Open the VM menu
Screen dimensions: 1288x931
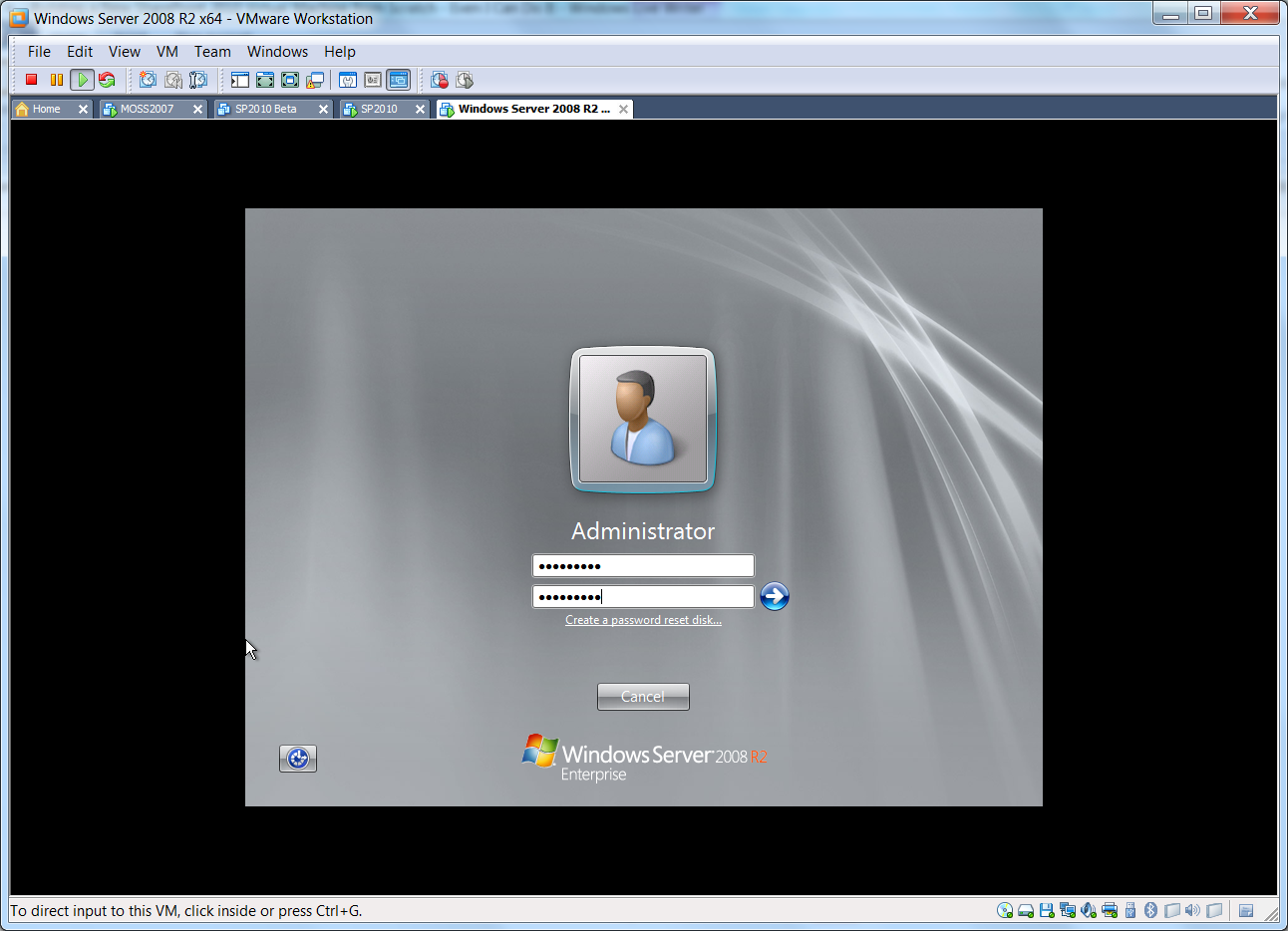(167, 52)
